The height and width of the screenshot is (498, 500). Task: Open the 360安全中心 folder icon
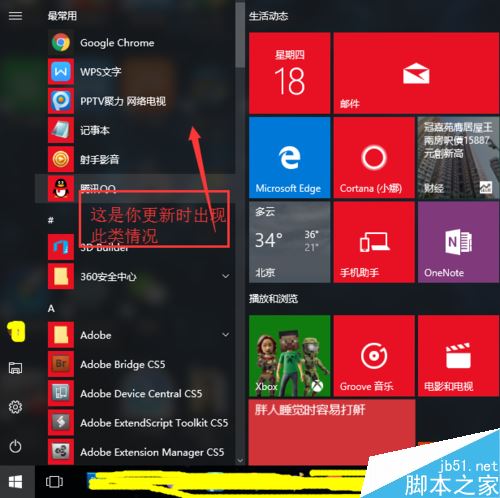pos(61,276)
